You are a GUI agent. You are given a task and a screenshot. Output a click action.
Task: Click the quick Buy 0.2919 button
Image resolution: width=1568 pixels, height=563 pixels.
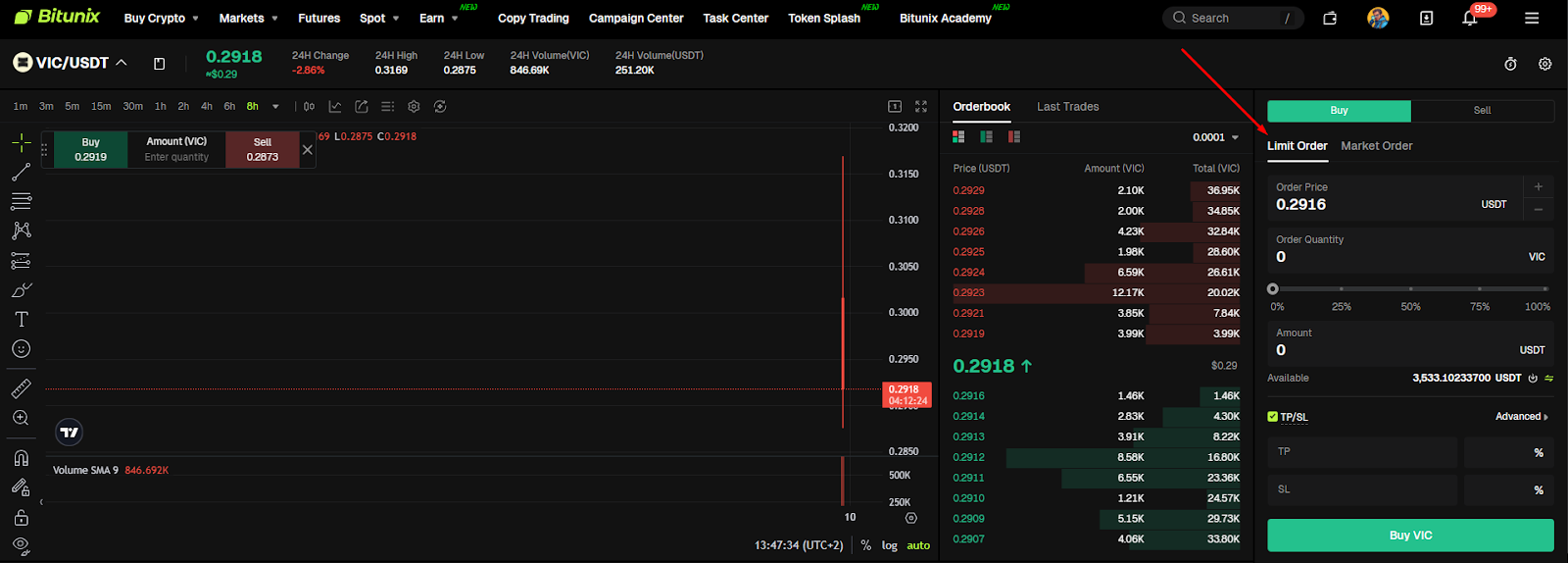tap(90, 149)
